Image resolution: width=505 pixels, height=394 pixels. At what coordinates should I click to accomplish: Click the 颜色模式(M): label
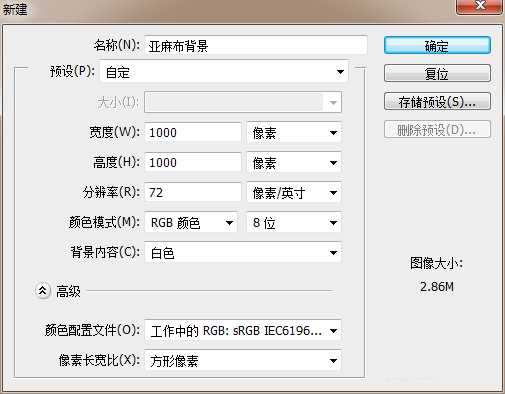coord(104,222)
